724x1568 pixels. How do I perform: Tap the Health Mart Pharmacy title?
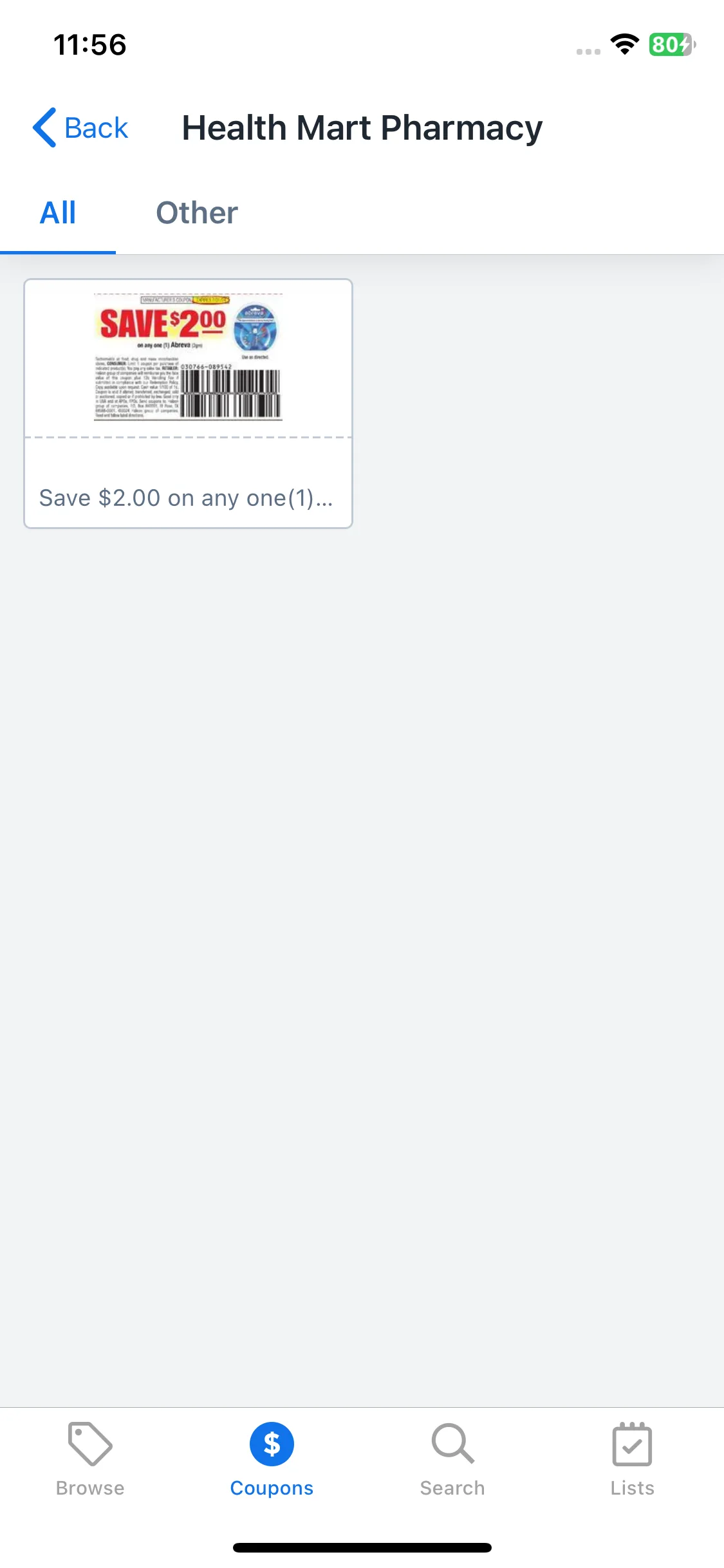tap(362, 128)
